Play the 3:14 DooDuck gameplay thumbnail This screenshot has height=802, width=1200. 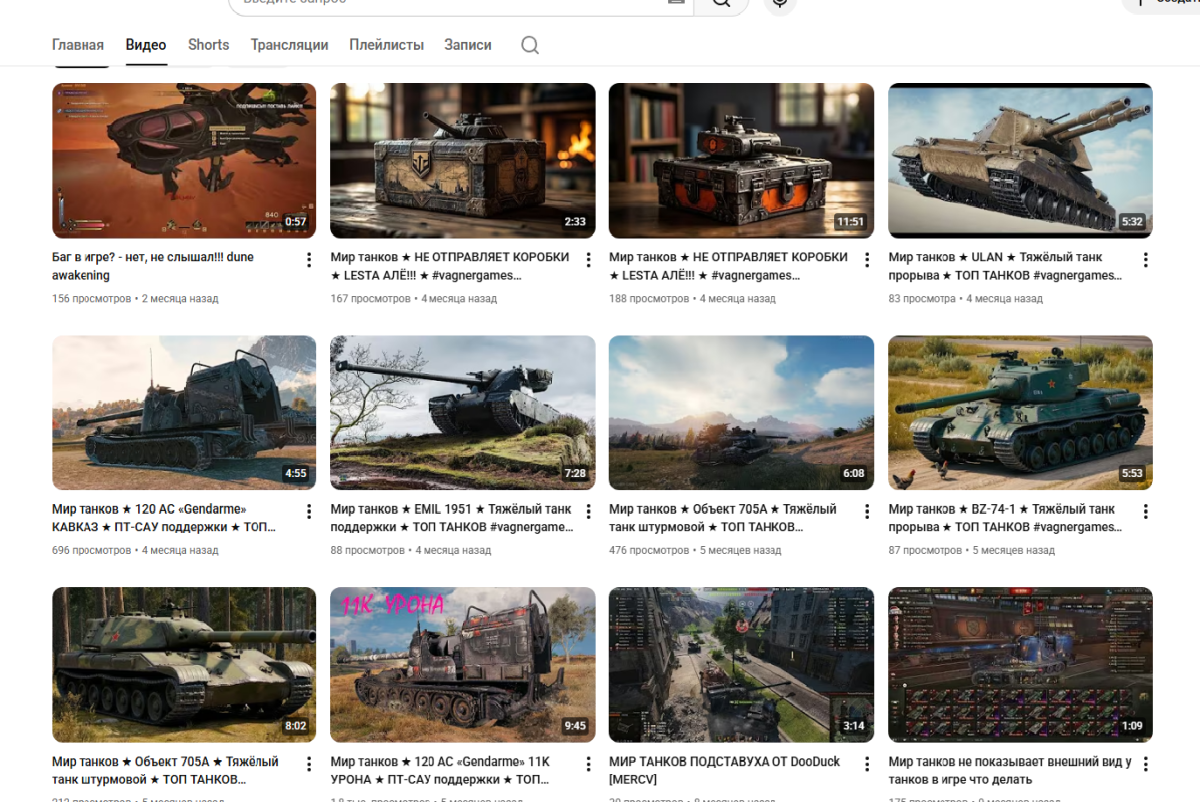741,664
